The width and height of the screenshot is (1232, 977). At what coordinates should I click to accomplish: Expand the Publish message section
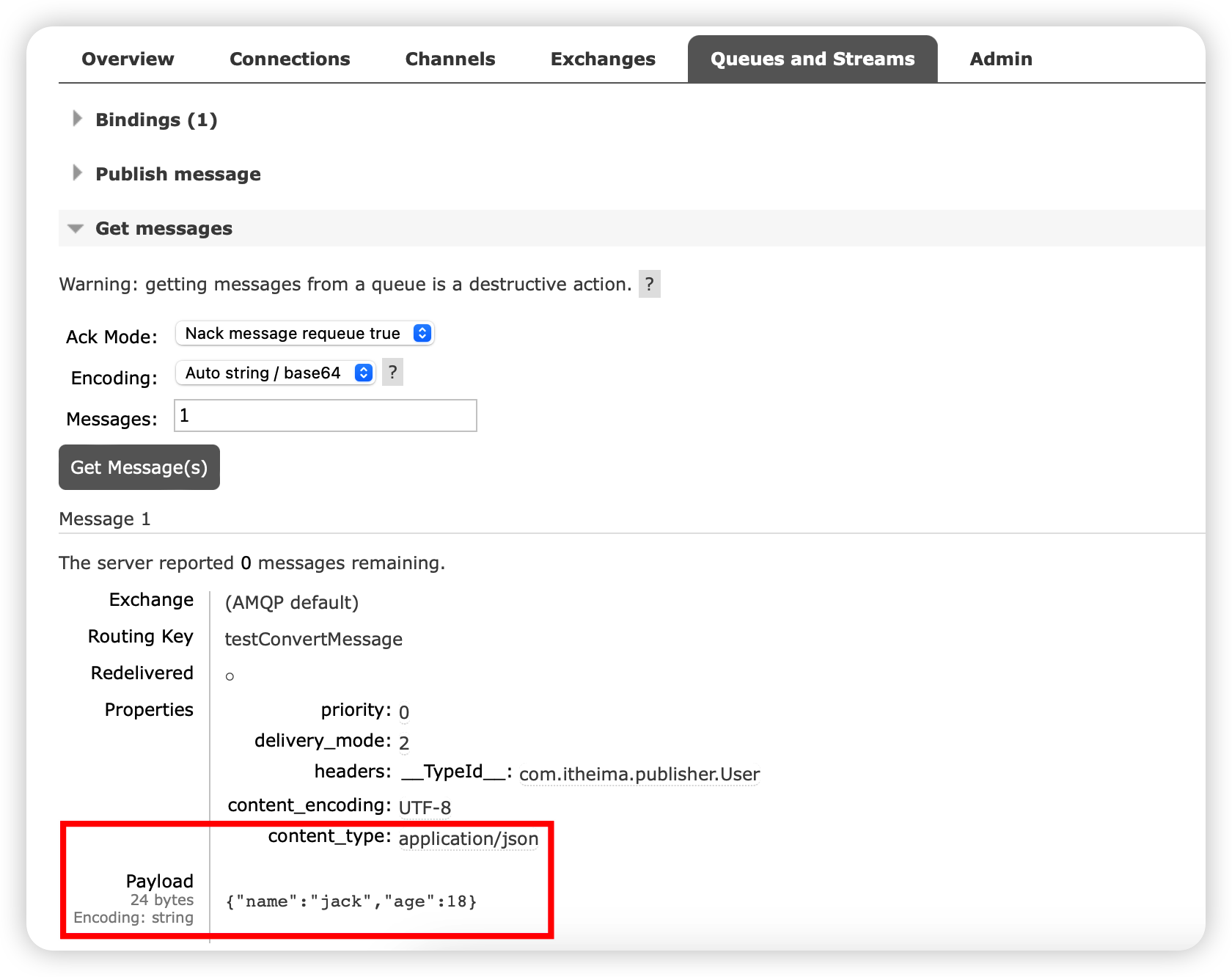[177, 173]
